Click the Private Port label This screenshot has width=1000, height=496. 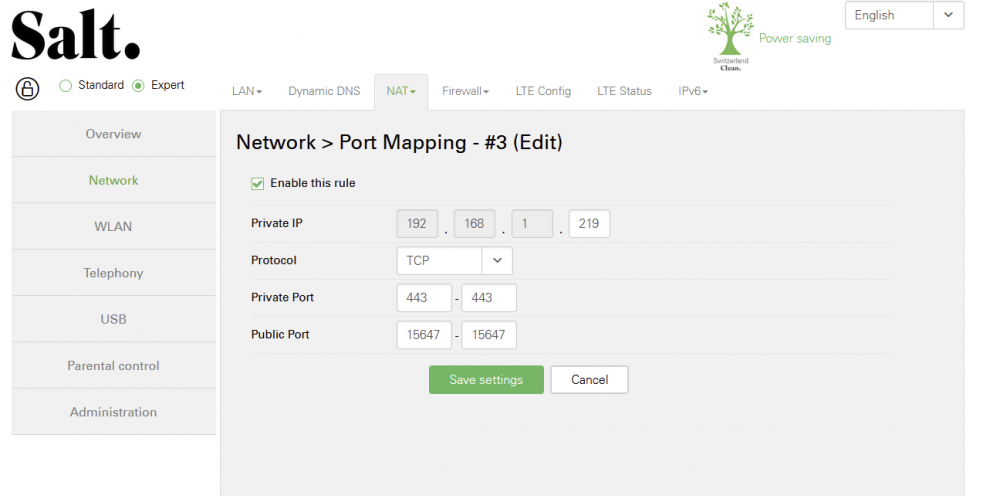coord(283,298)
